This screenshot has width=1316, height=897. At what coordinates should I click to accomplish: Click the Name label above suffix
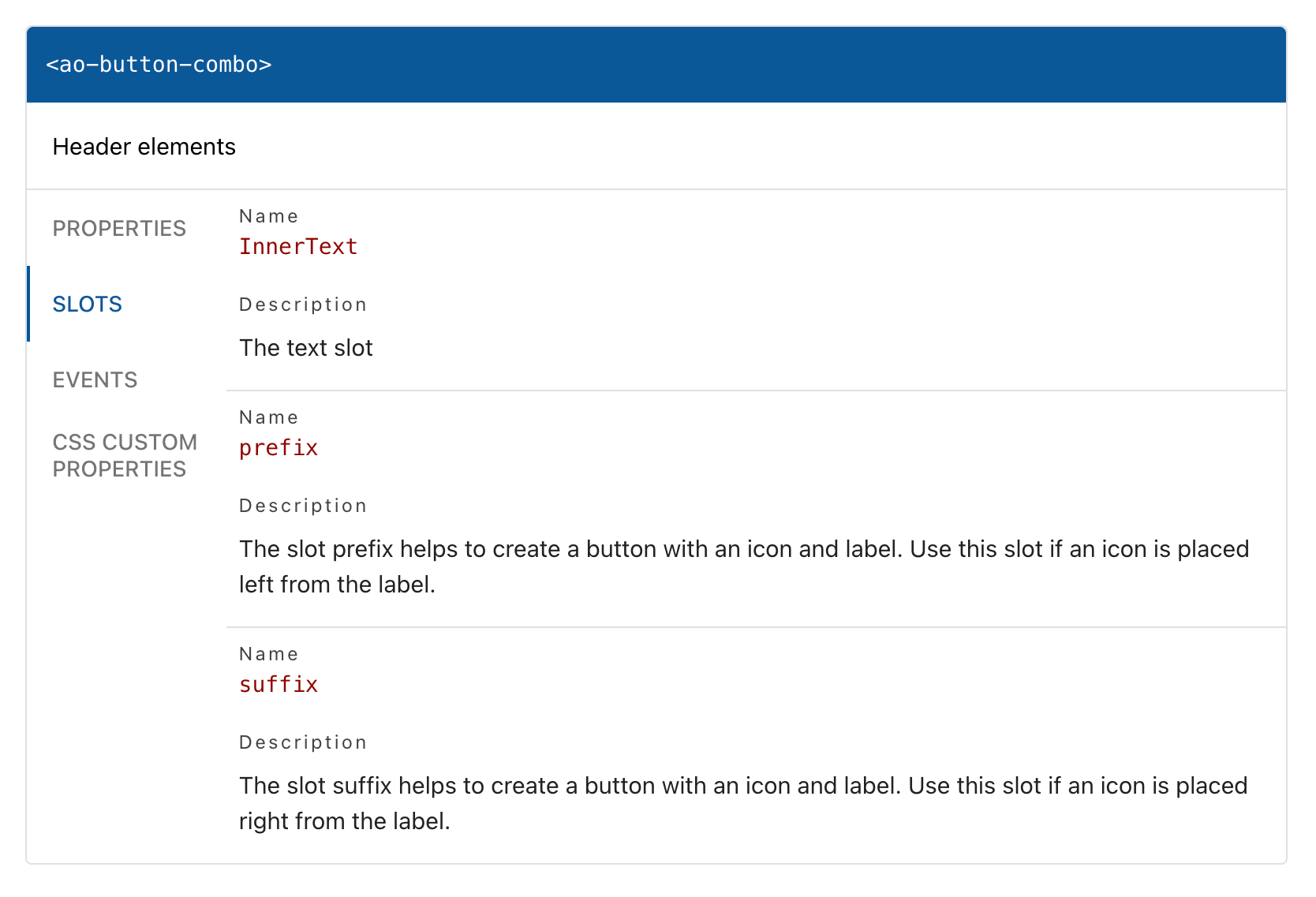[269, 654]
